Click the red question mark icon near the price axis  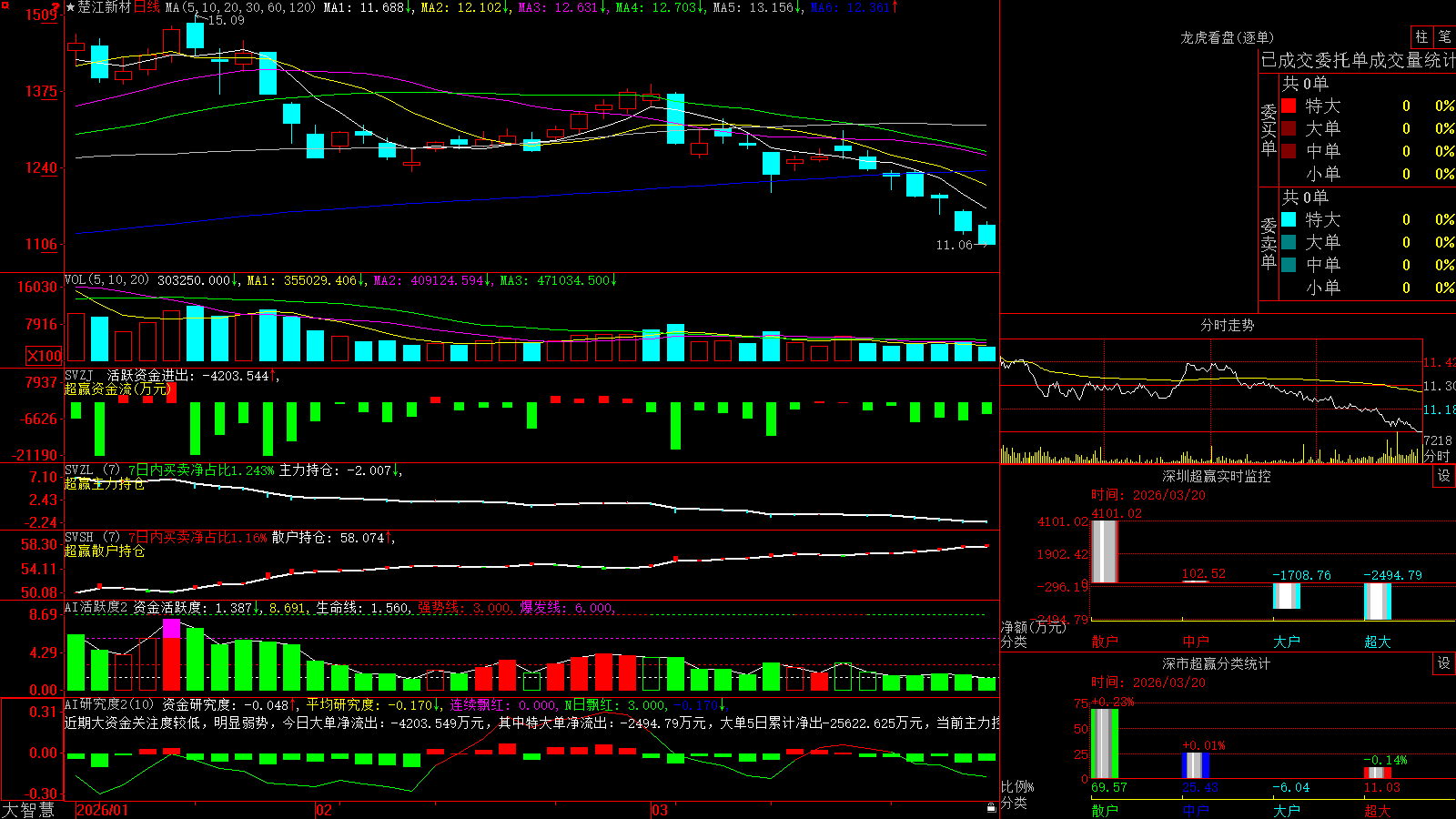[56, 7]
